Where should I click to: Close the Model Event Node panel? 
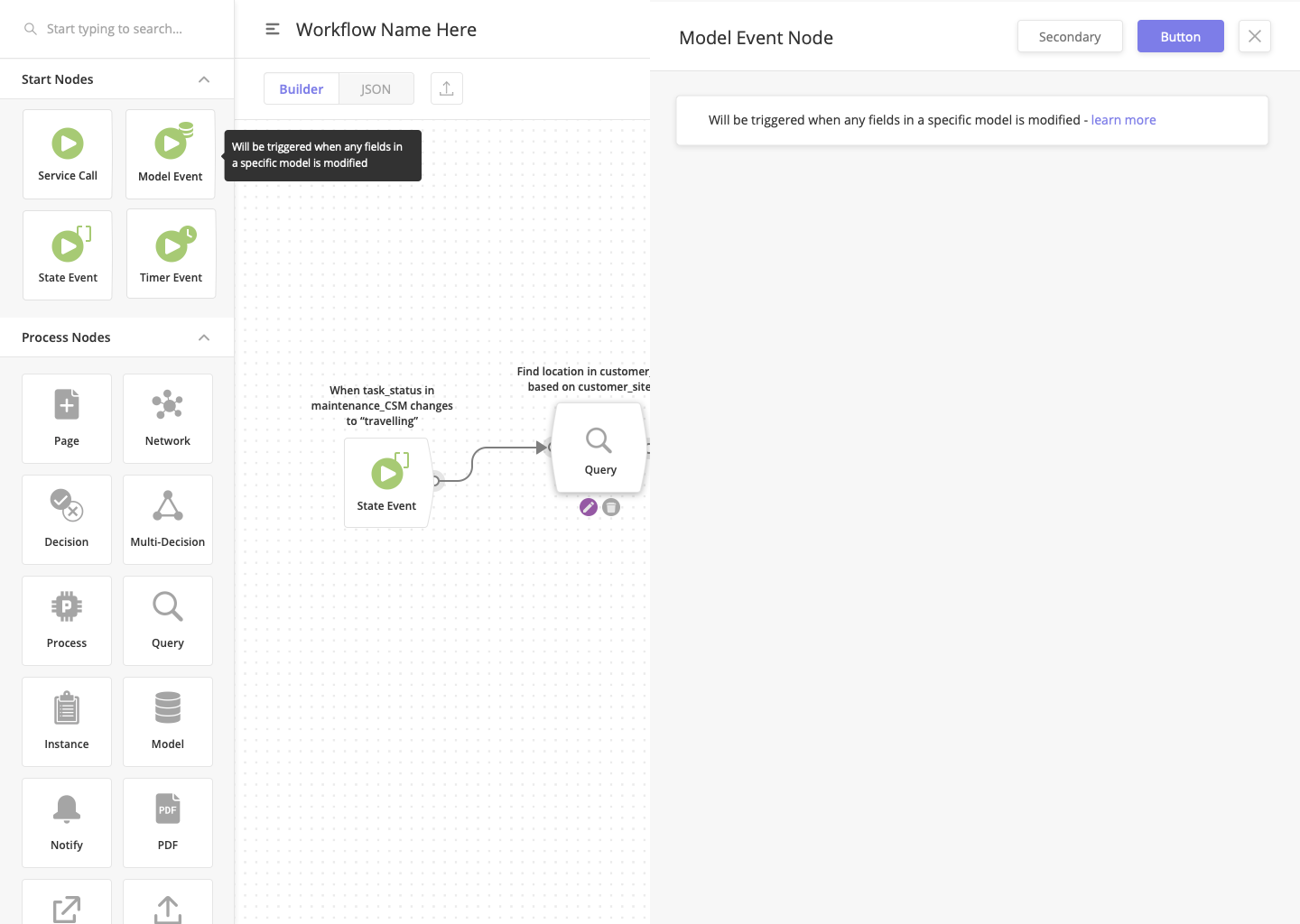[1255, 36]
